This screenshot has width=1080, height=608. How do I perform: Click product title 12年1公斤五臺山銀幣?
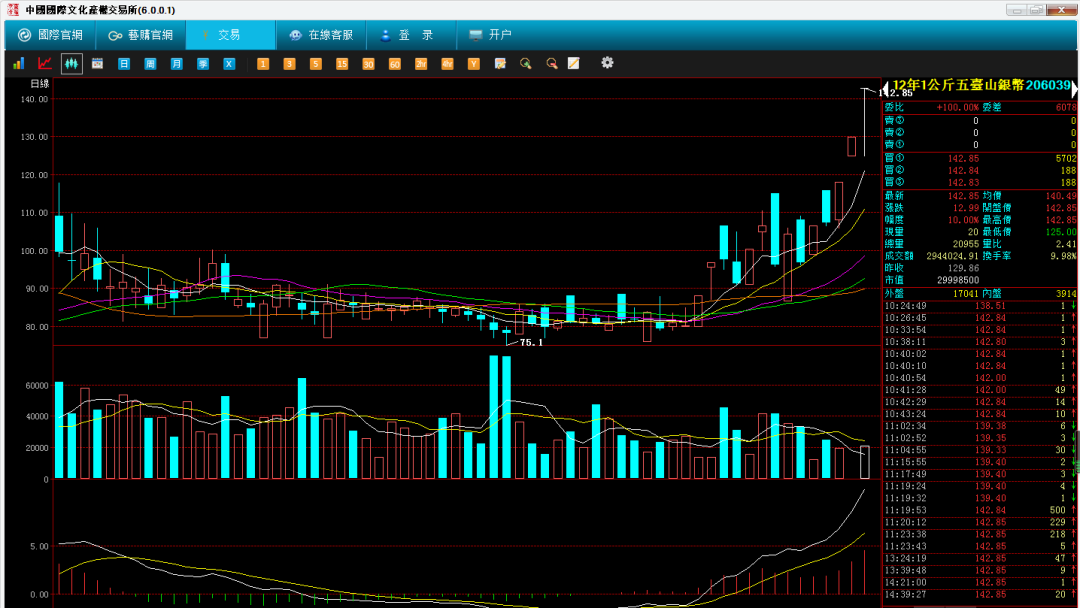coord(958,85)
